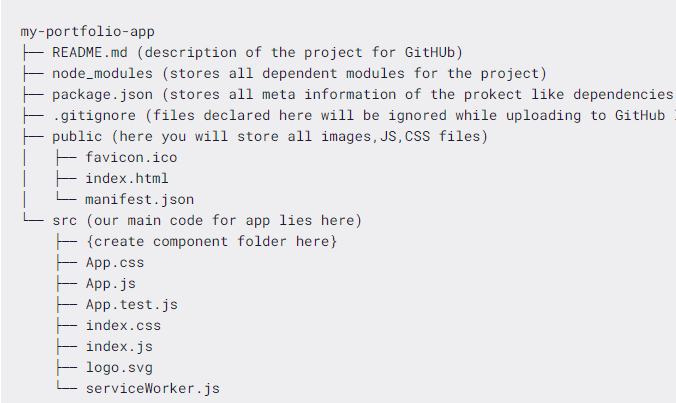Click the create component folder placeholder
This screenshot has height=403, width=676.
pos(211,241)
